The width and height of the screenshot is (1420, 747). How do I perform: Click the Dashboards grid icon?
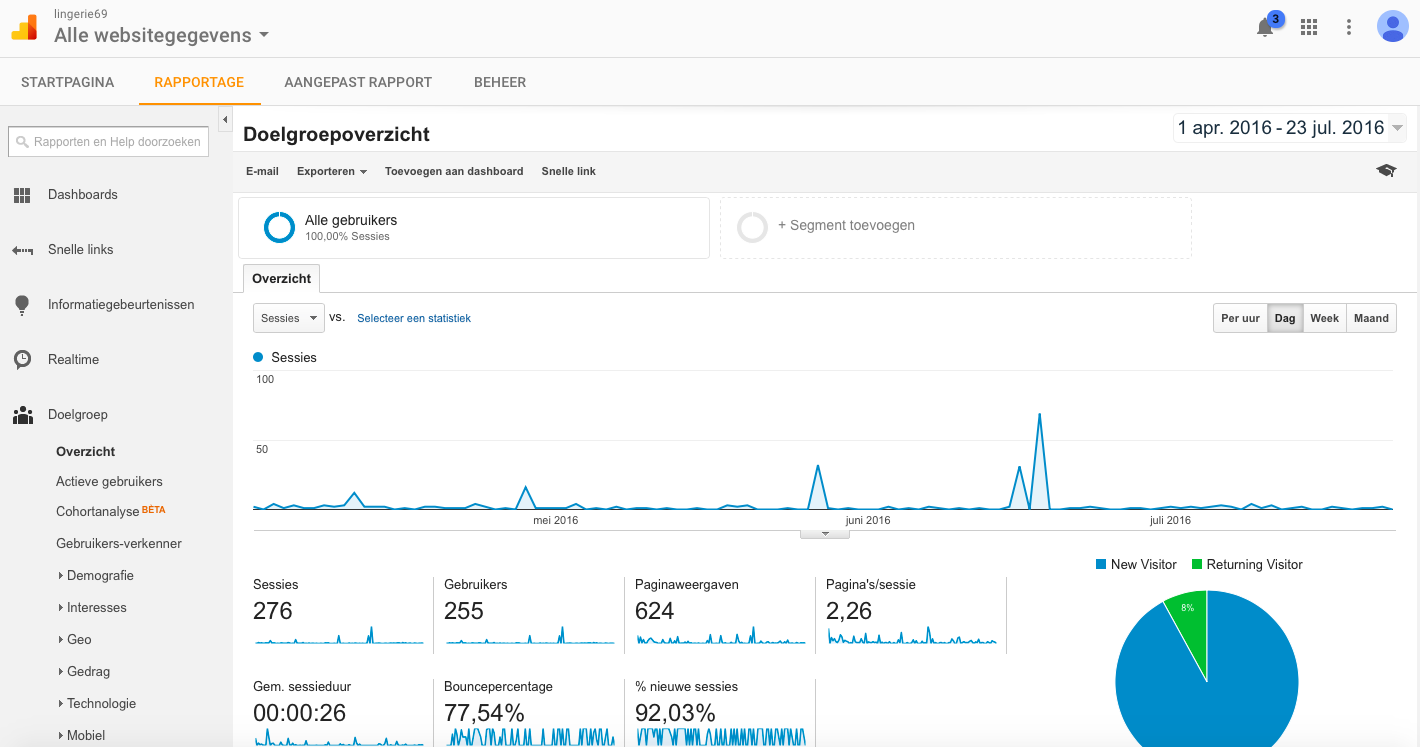(22, 195)
